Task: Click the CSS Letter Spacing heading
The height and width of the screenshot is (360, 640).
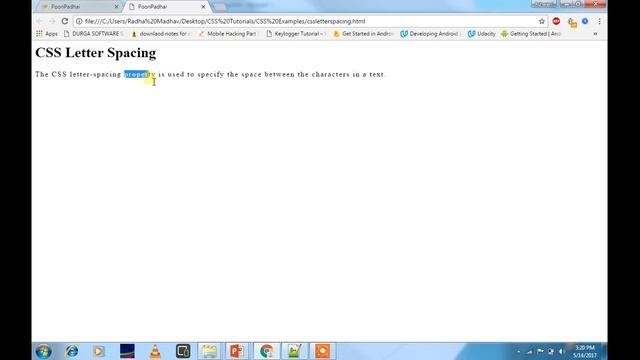Action: tap(96, 53)
